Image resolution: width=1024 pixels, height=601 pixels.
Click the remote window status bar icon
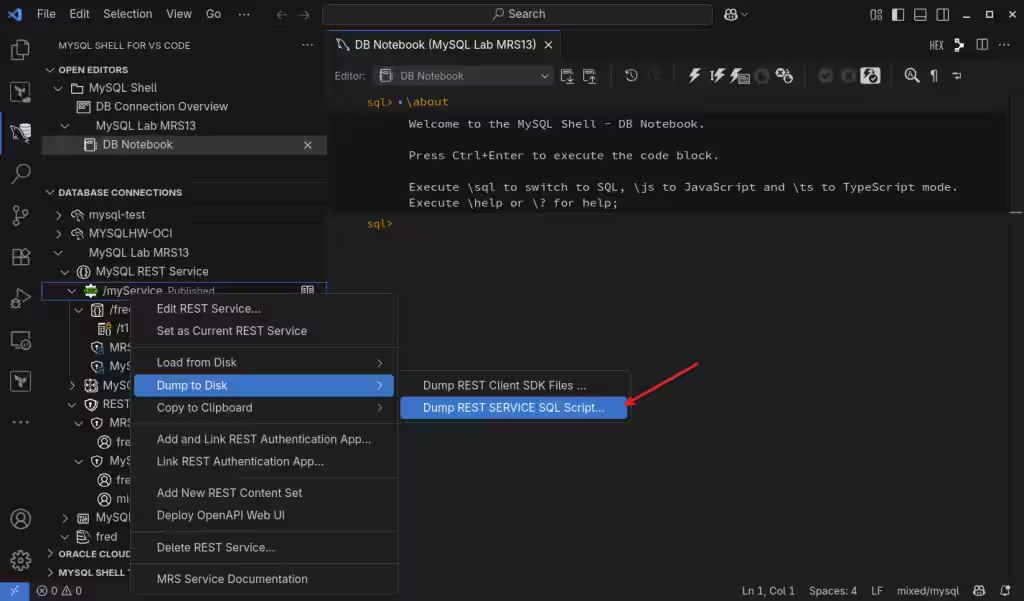point(14,591)
